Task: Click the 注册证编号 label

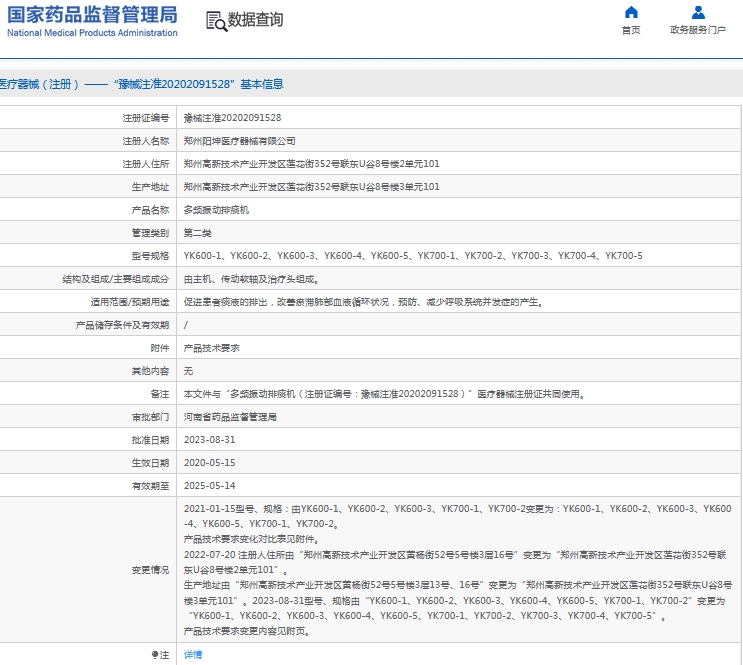Action: point(145,118)
